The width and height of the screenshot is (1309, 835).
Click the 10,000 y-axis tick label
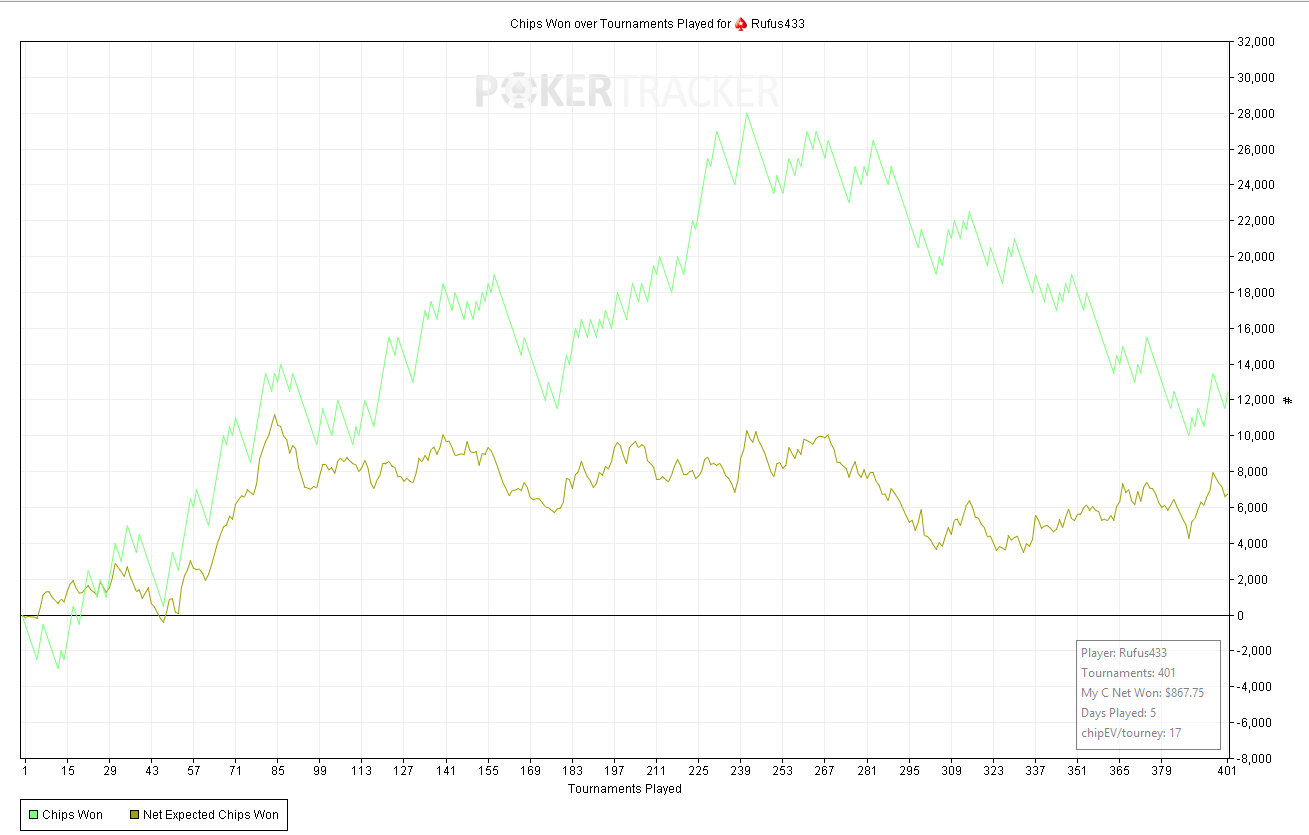pos(1257,436)
